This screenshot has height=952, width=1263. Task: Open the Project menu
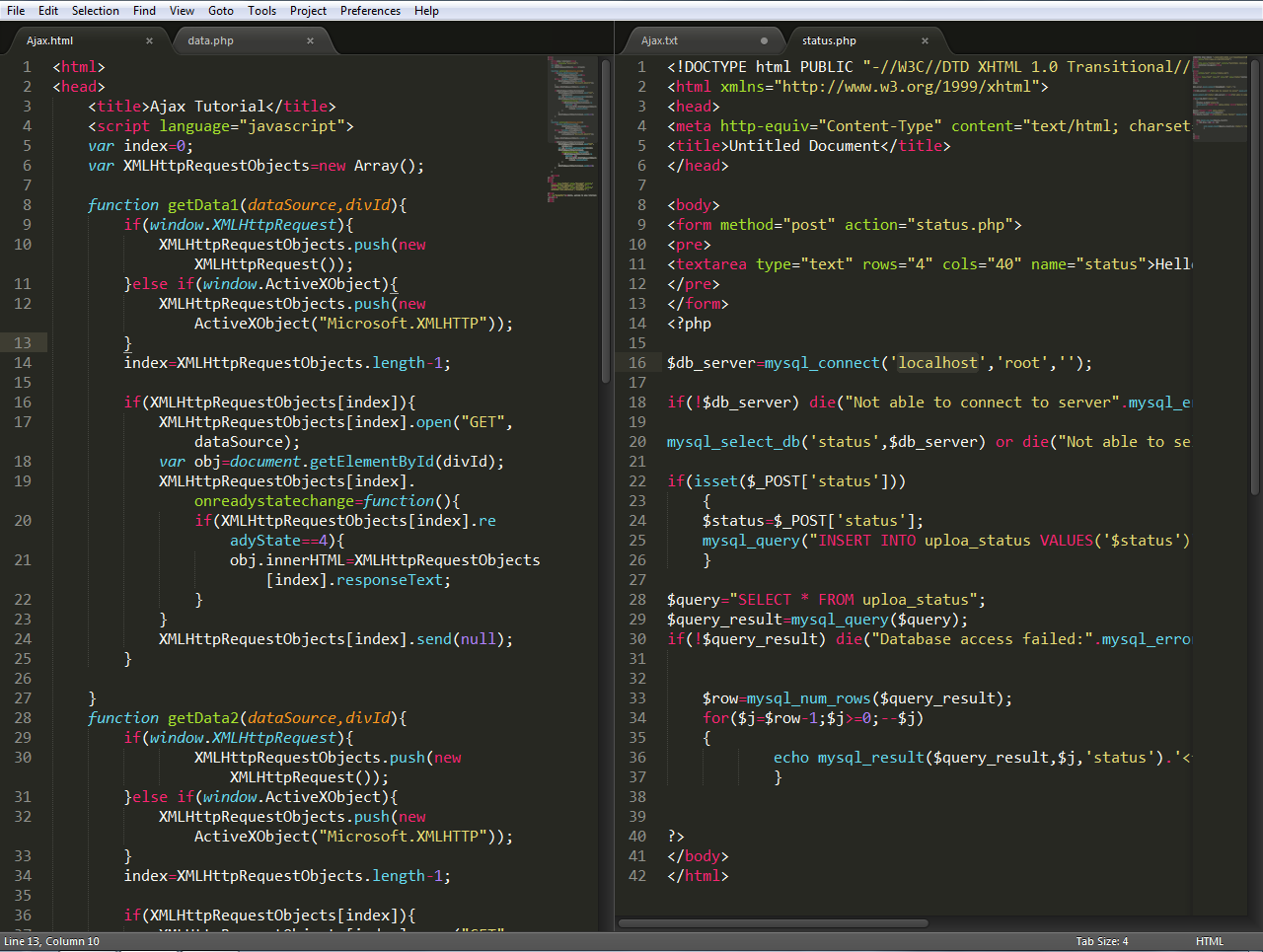click(x=308, y=11)
